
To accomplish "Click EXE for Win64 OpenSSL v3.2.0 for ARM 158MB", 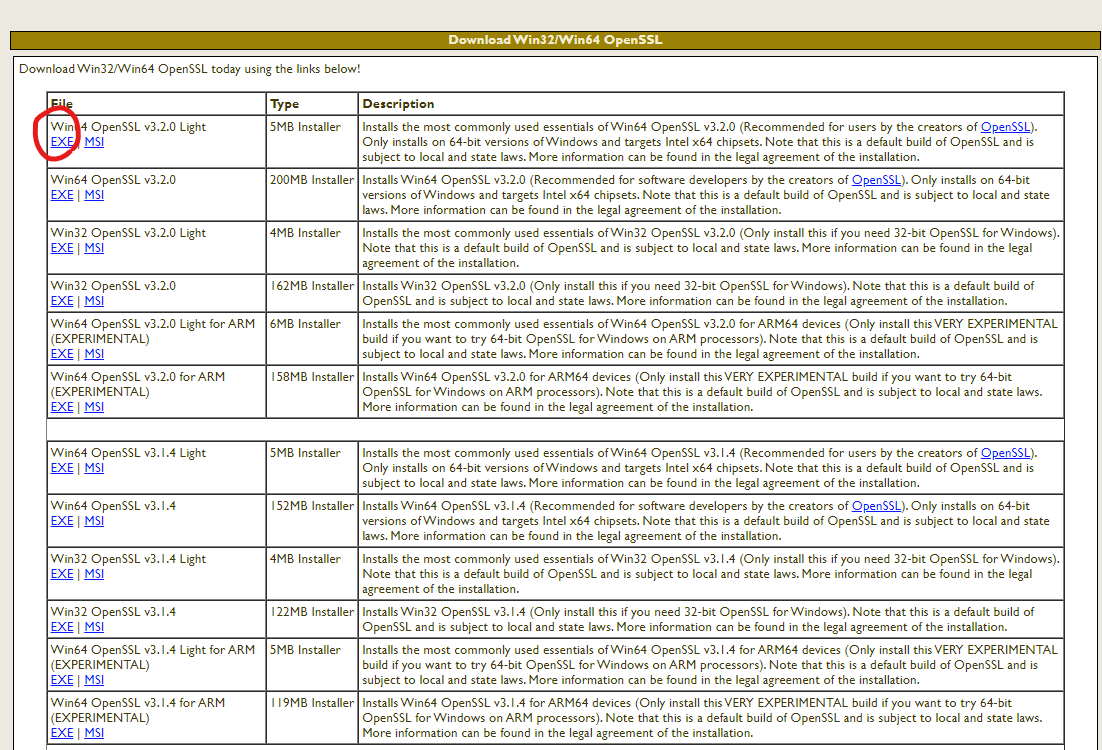I will coord(62,407).
